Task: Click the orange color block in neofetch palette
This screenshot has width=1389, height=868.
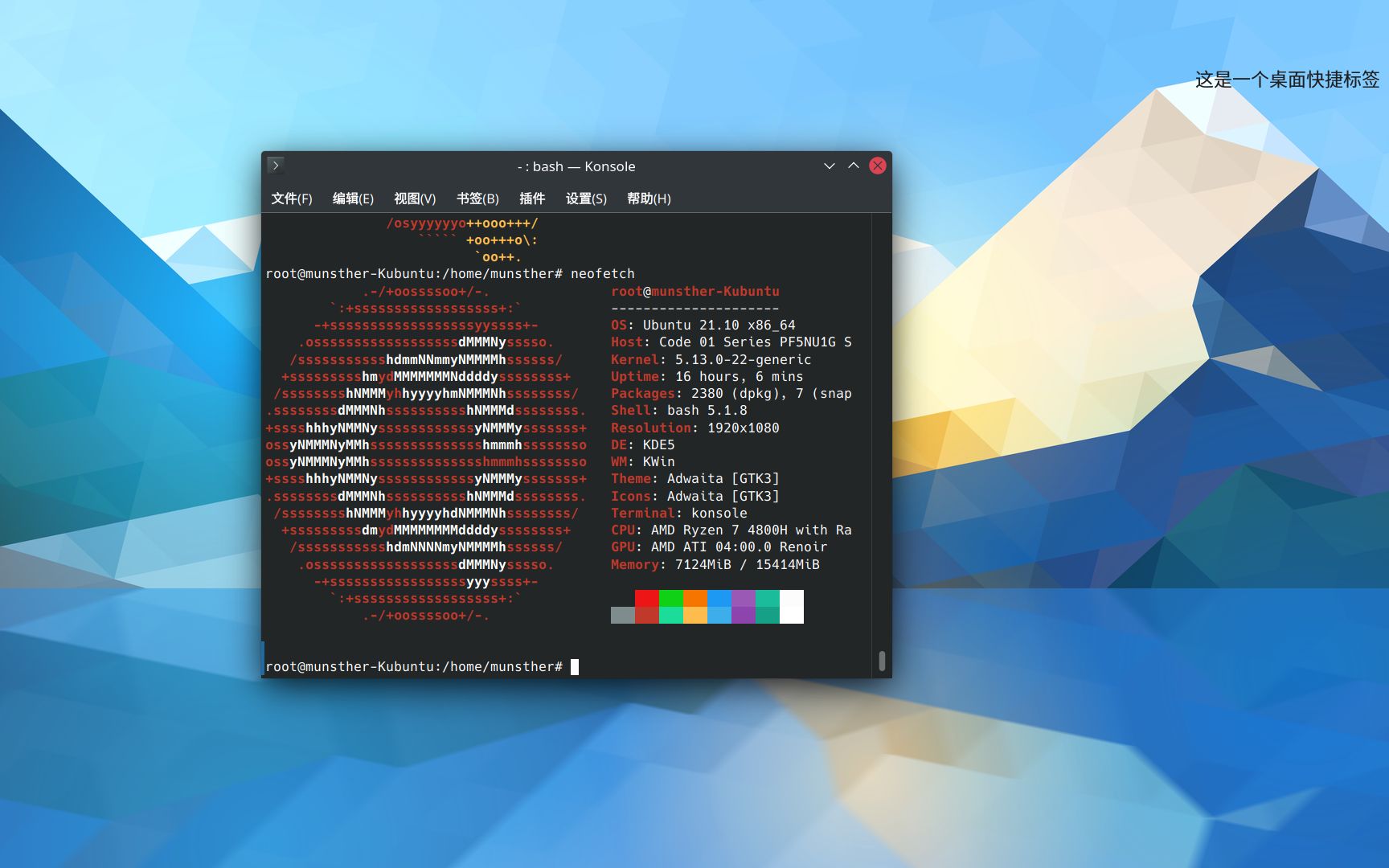Action: click(695, 599)
